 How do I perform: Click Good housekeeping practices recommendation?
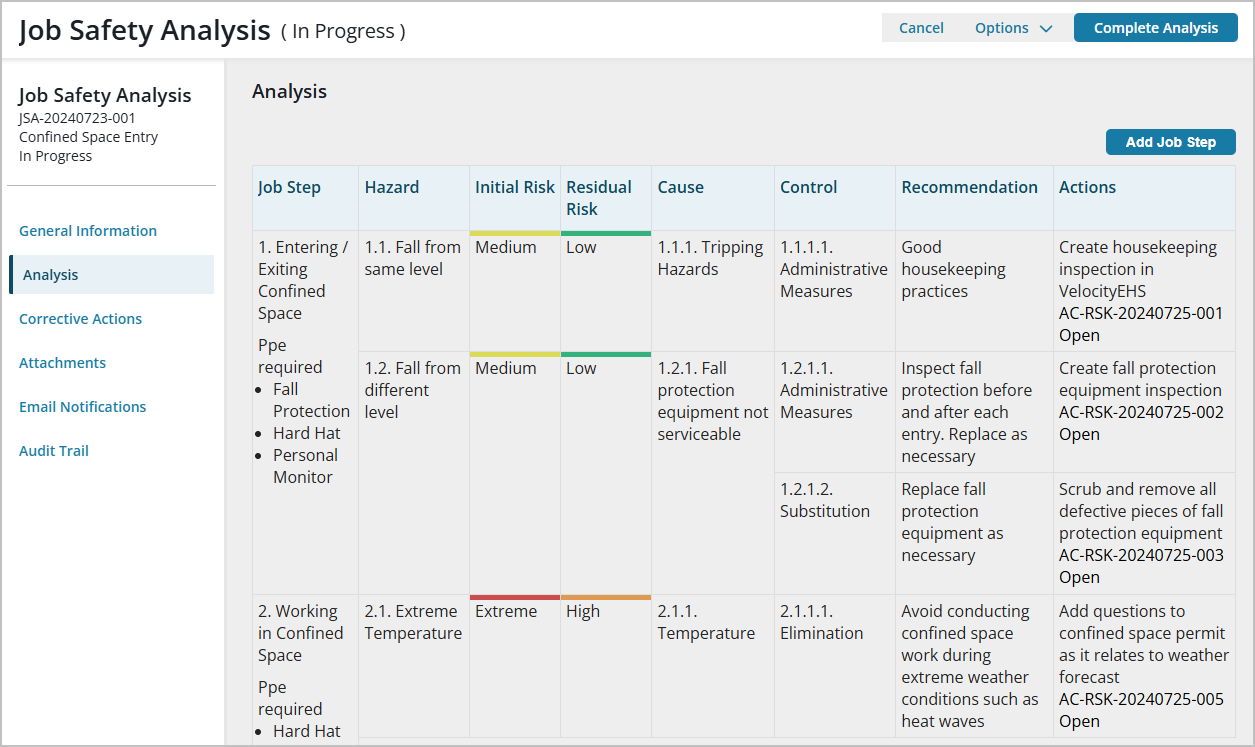pyautogui.click(x=954, y=269)
